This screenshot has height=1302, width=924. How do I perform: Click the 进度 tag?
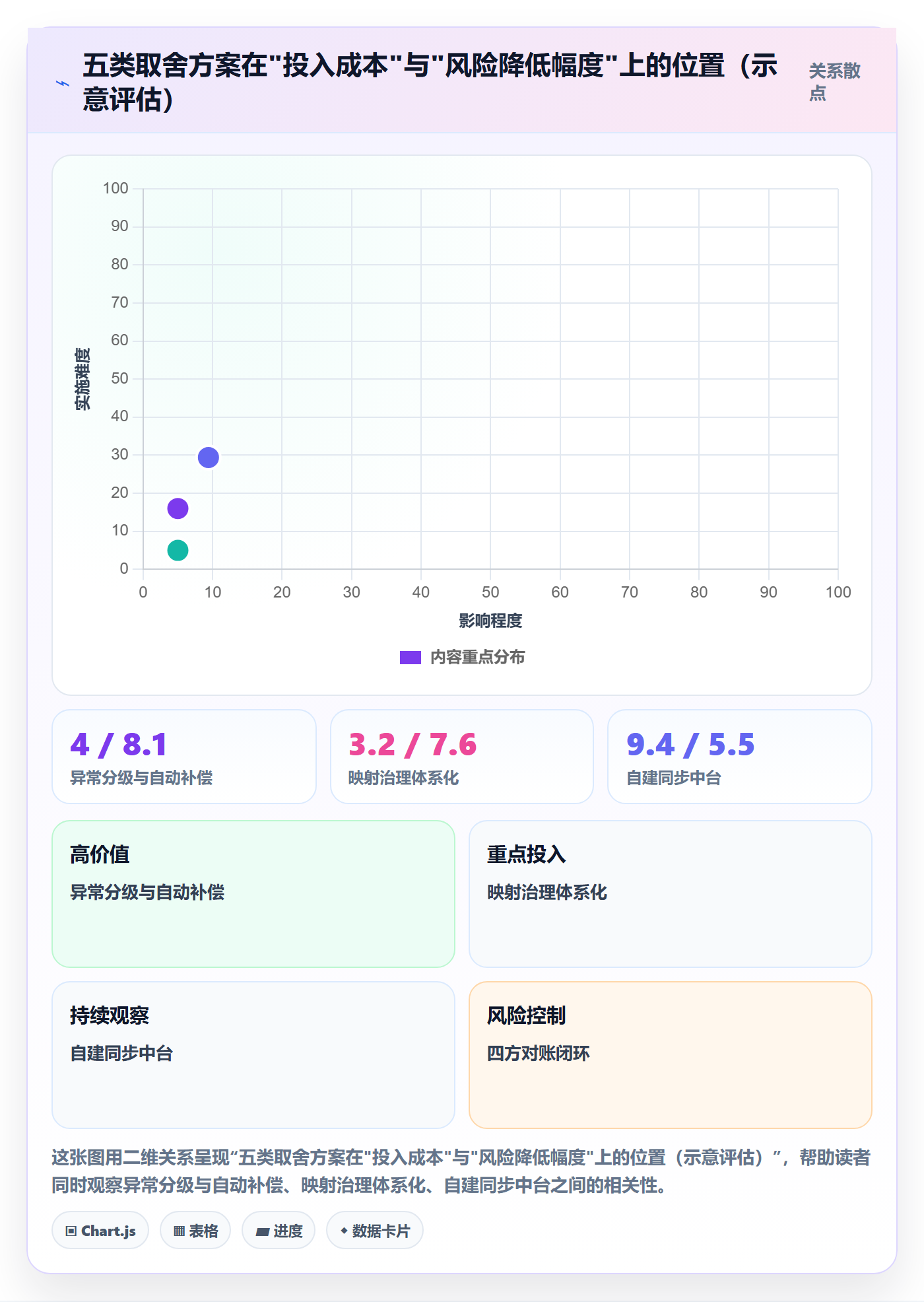point(279,1231)
